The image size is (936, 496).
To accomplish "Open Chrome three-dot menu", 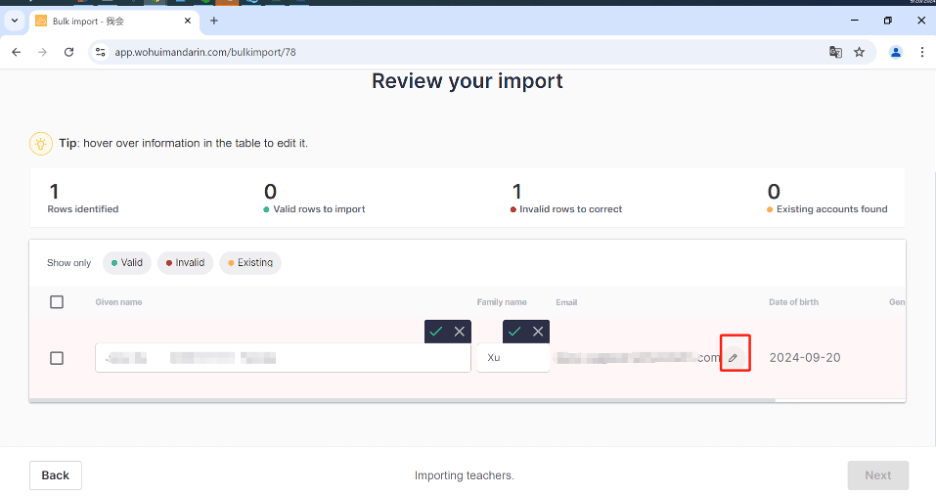I will 921,52.
